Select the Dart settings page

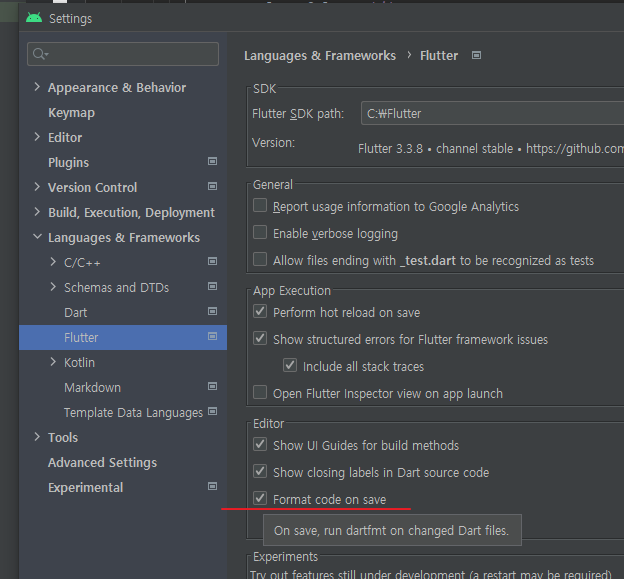(x=76, y=312)
